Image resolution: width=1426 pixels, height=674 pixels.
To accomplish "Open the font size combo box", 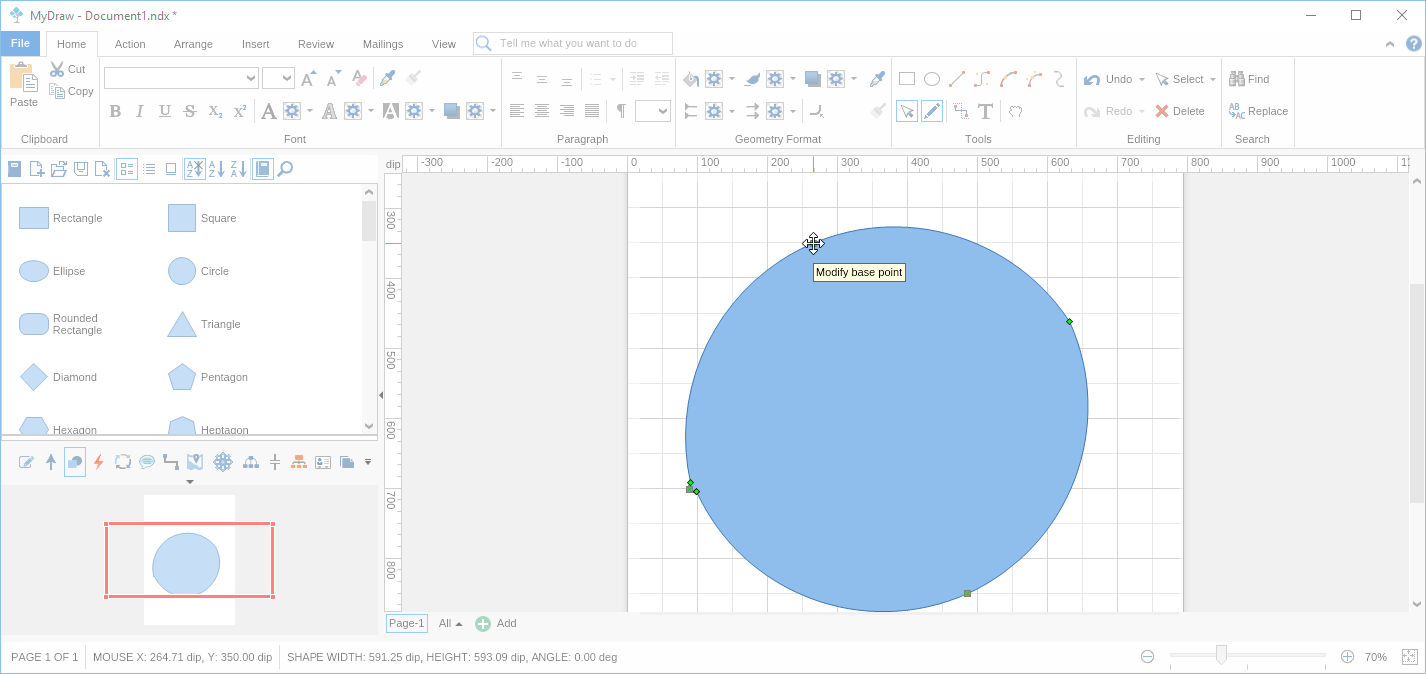I will pos(278,78).
